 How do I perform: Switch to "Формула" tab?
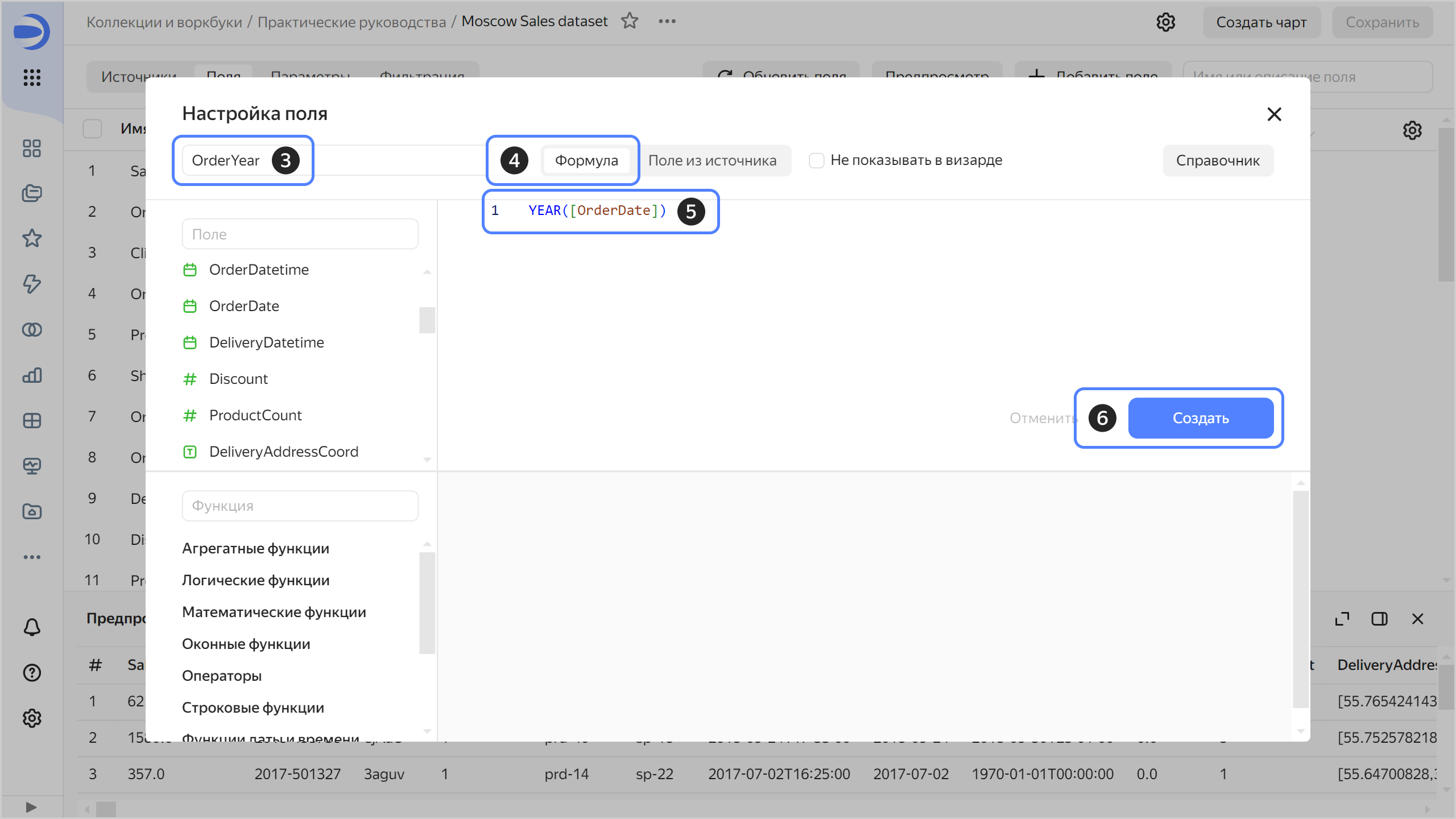tap(586, 160)
